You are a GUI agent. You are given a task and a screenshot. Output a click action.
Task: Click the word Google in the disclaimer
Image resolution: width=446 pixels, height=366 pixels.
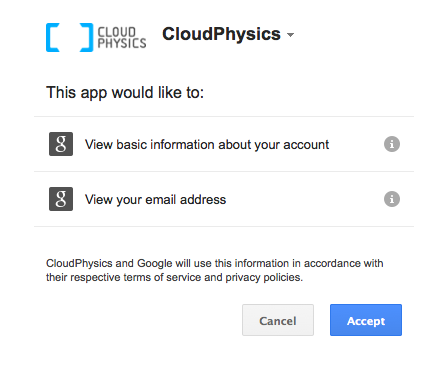pyautogui.click(x=155, y=263)
